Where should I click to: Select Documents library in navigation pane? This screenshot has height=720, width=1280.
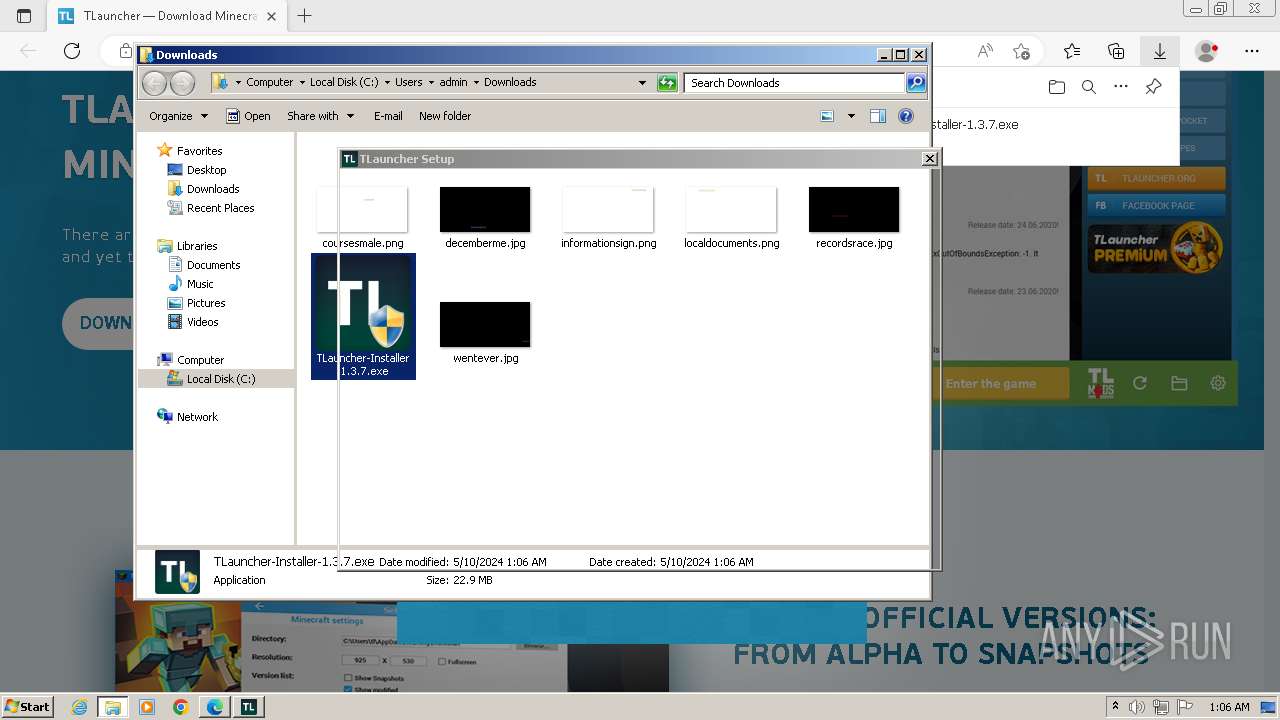(213, 265)
